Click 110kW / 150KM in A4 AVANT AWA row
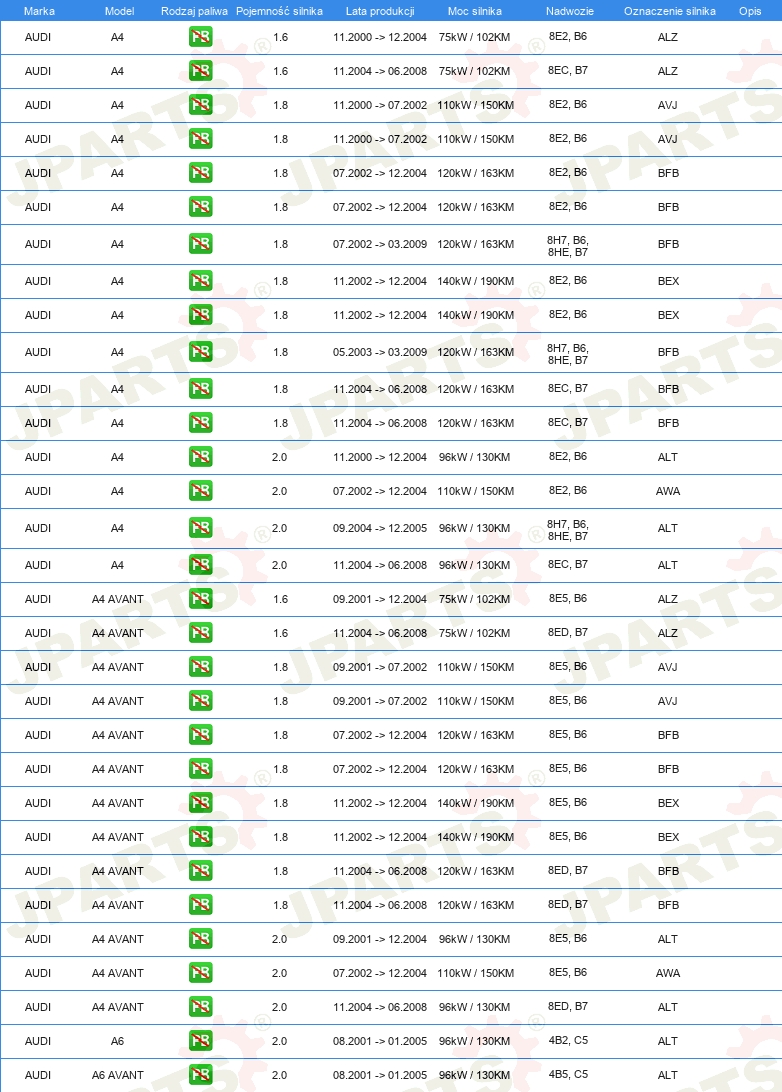This screenshot has width=782, height=1092. coord(476,974)
